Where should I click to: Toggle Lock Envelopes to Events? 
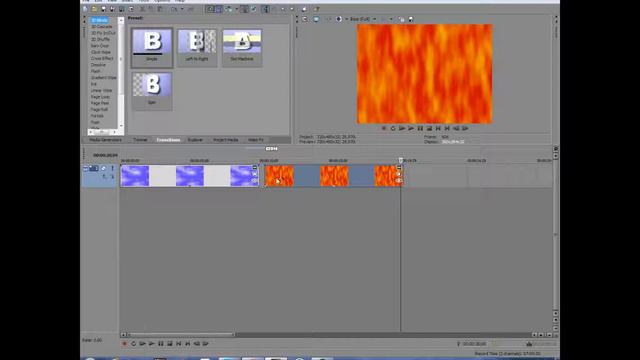coord(244,9)
